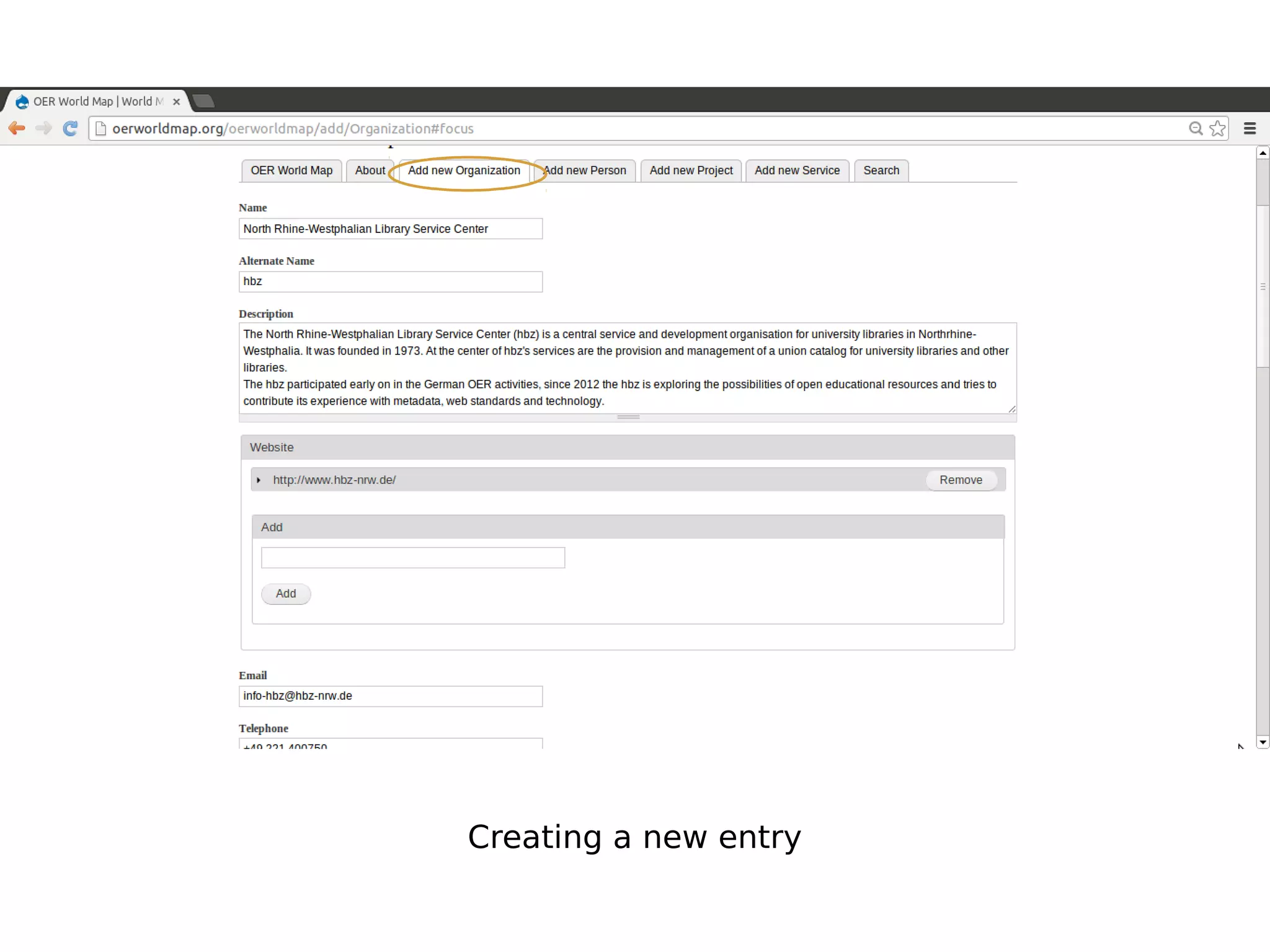The width and height of the screenshot is (1270, 952).
Task: Go to the Search tab
Action: pyautogui.click(x=881, y=170)
